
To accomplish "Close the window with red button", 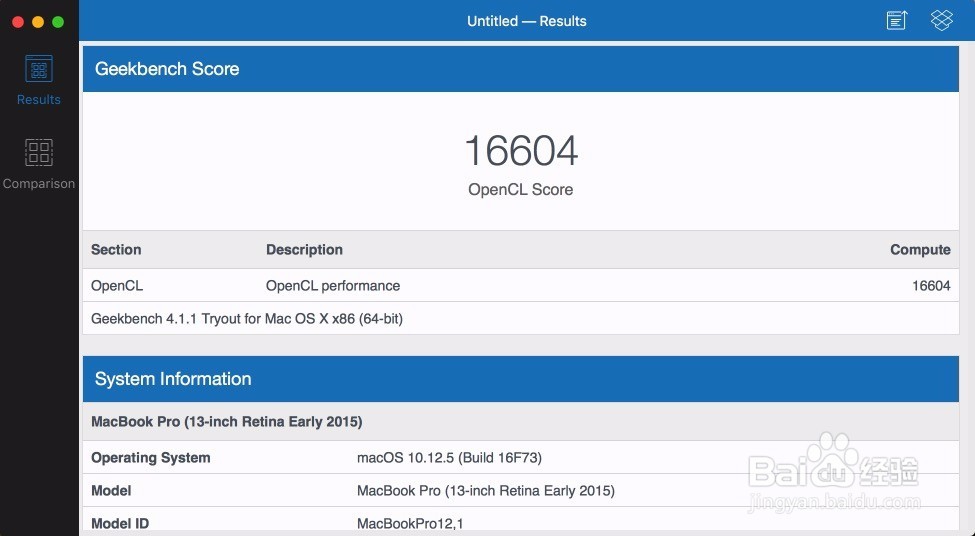I will coord(18,22).
